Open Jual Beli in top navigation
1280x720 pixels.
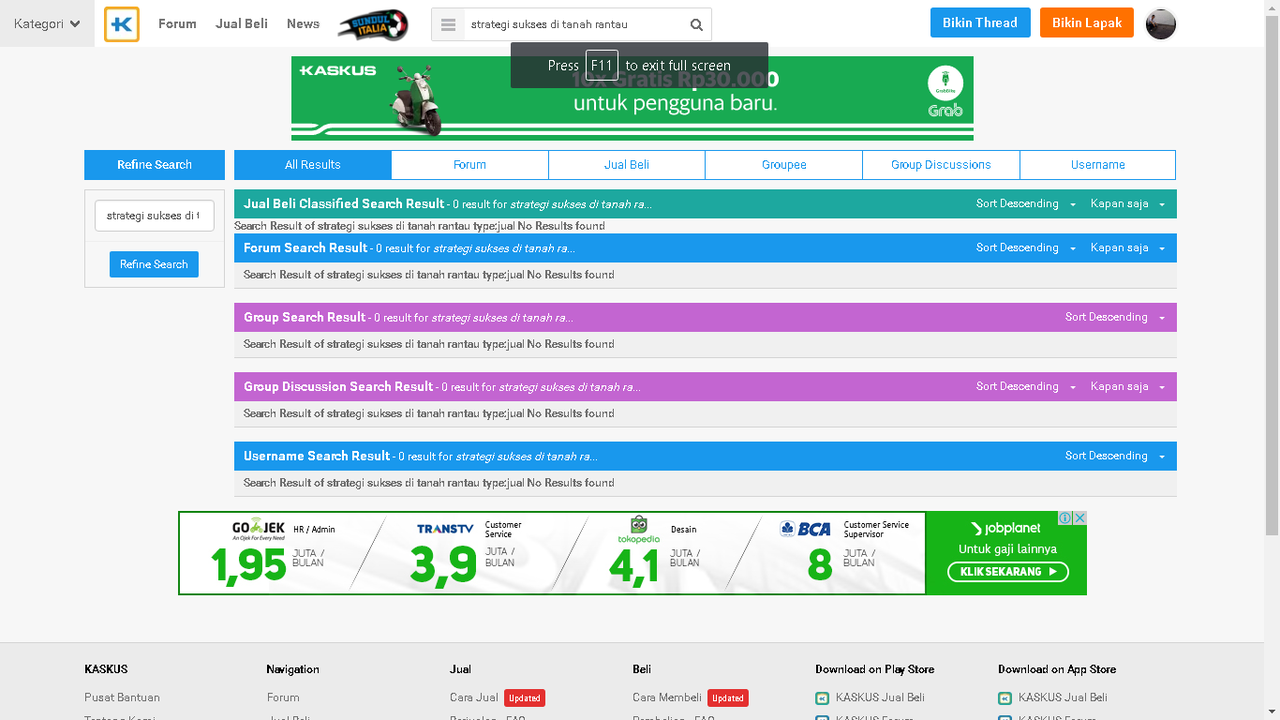click(x=242, y=24)
